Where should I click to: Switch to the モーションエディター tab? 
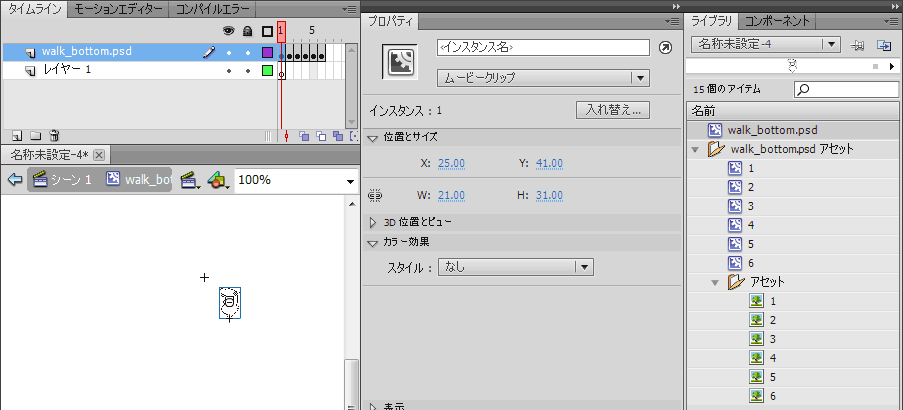click(118, 10)
